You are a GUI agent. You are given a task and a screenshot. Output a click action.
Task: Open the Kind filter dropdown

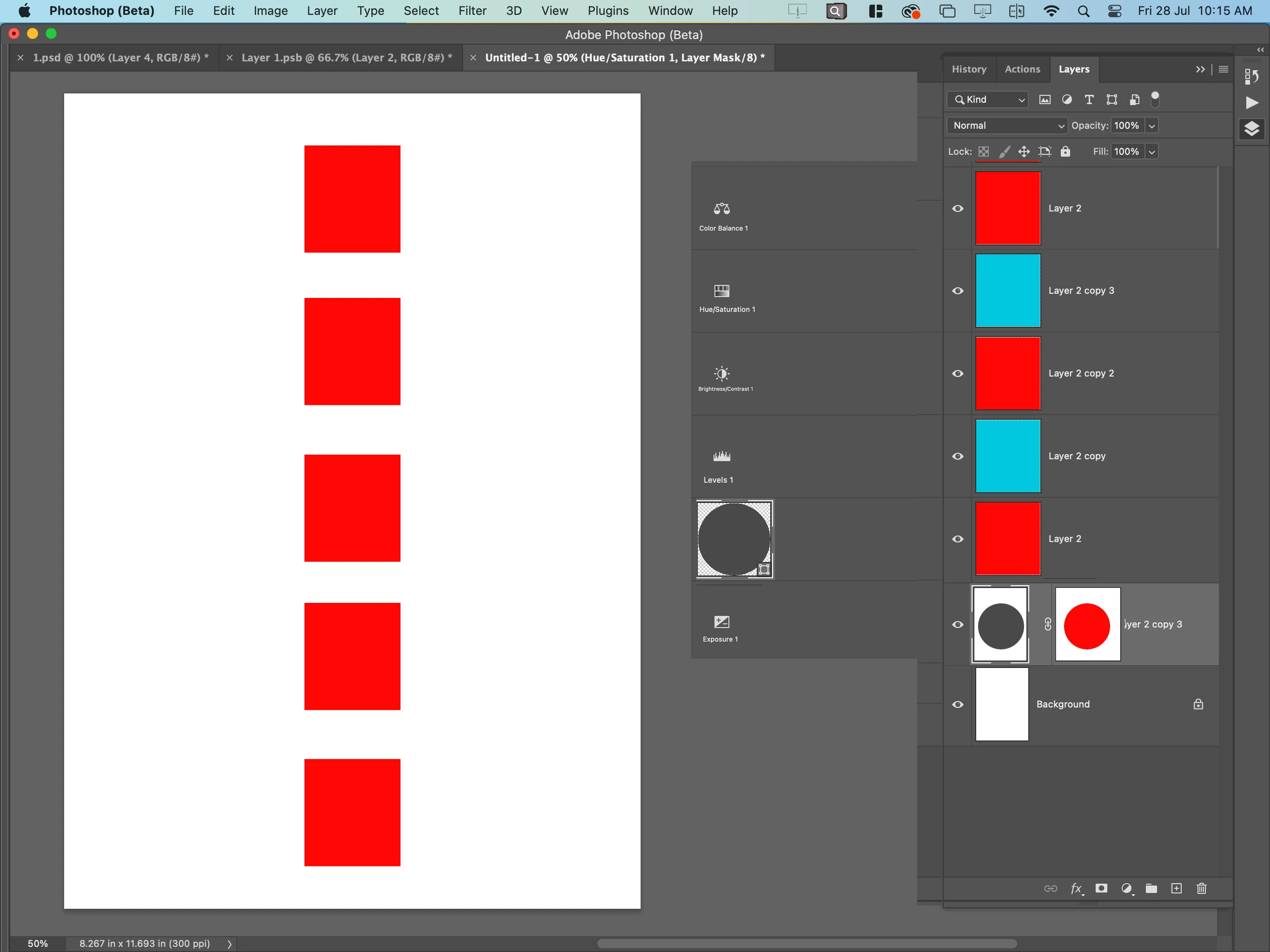pos(987,99)
